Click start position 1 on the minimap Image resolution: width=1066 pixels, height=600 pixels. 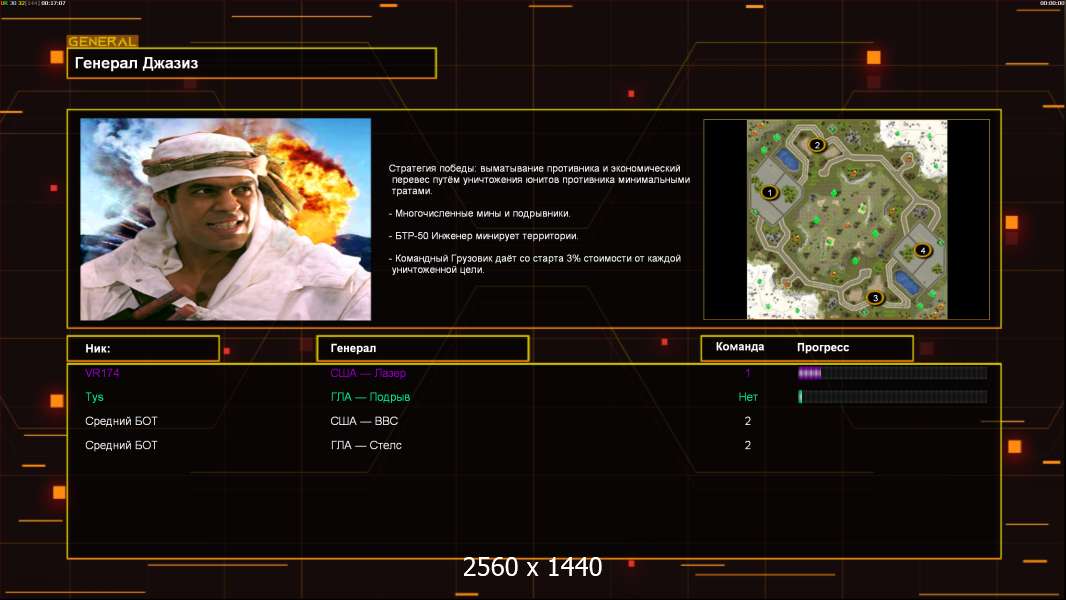(x=769, y=192)
